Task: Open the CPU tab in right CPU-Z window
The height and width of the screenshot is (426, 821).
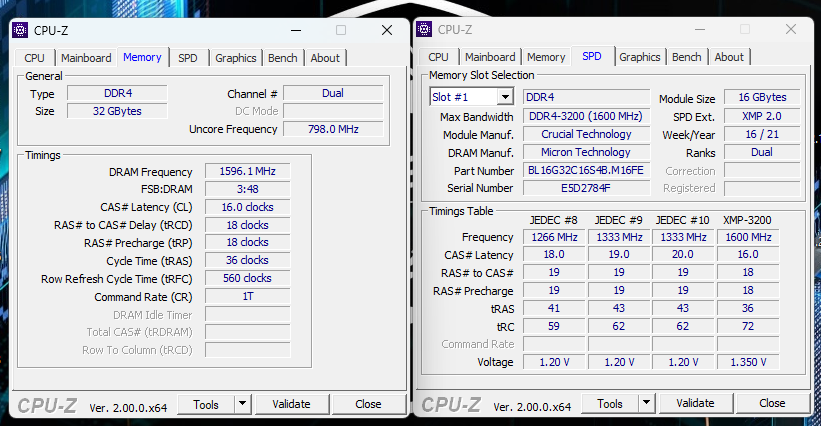Action: [438, 57]
